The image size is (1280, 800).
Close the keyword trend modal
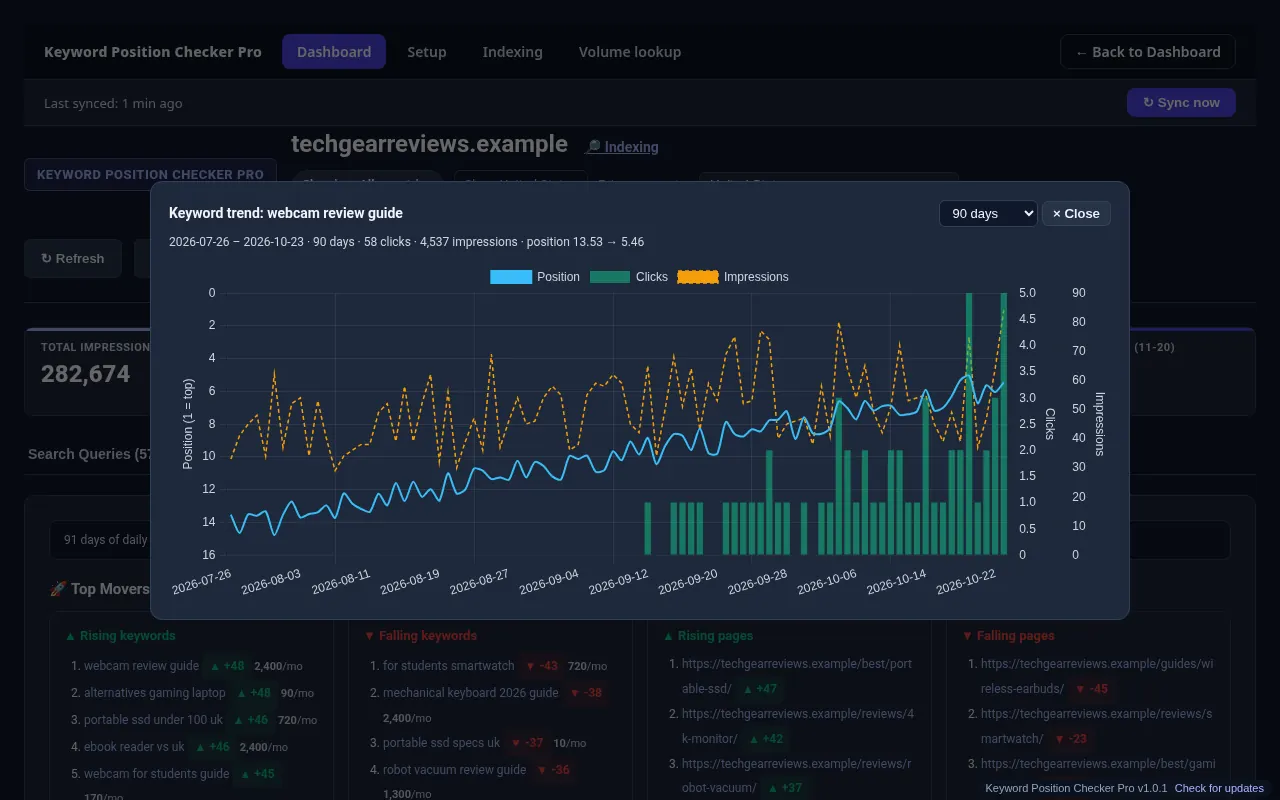coord(1076,213)
